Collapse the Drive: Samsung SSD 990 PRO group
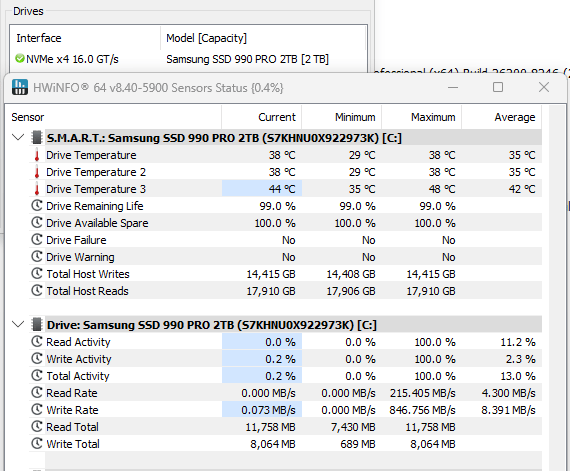 pos(18,324)
